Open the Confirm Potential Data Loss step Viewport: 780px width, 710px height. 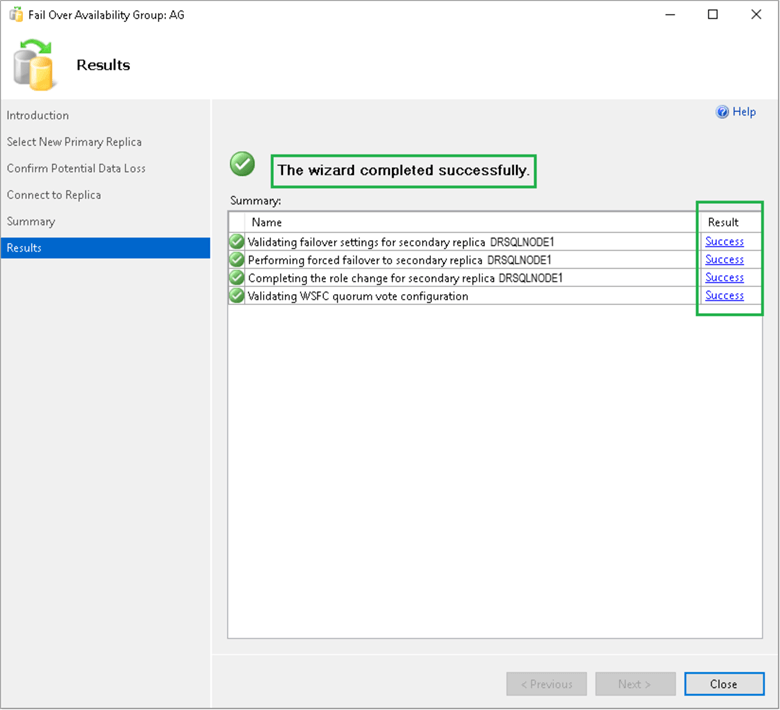coord(76,168)
